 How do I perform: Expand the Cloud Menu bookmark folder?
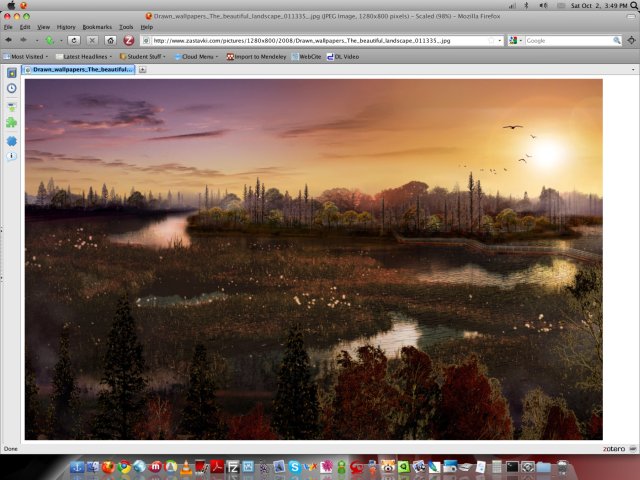[x=196, y=57]
